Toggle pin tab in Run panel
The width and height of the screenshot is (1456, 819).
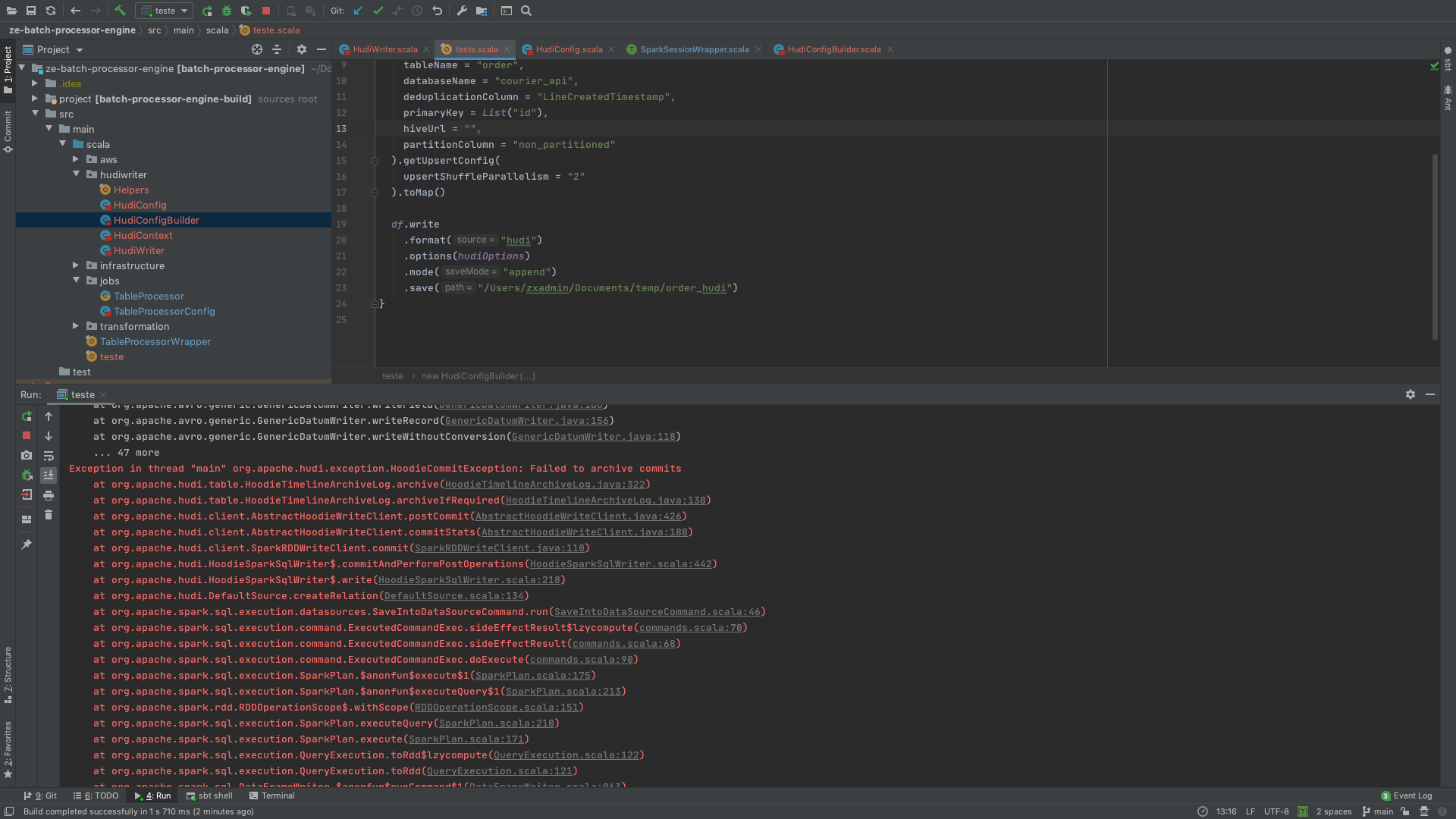click(x=27, y=544)
